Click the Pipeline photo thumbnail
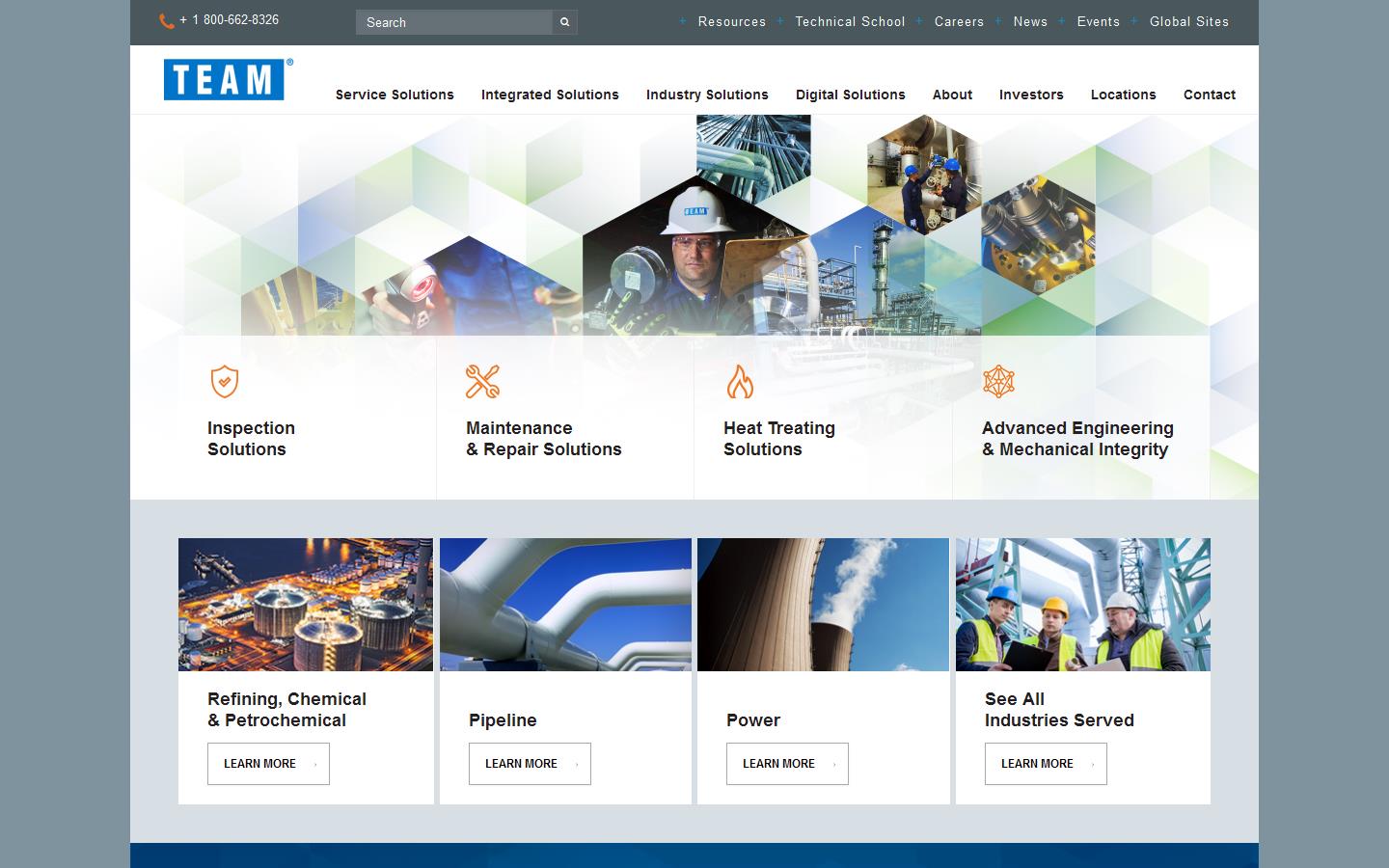 tap(564, 604)
